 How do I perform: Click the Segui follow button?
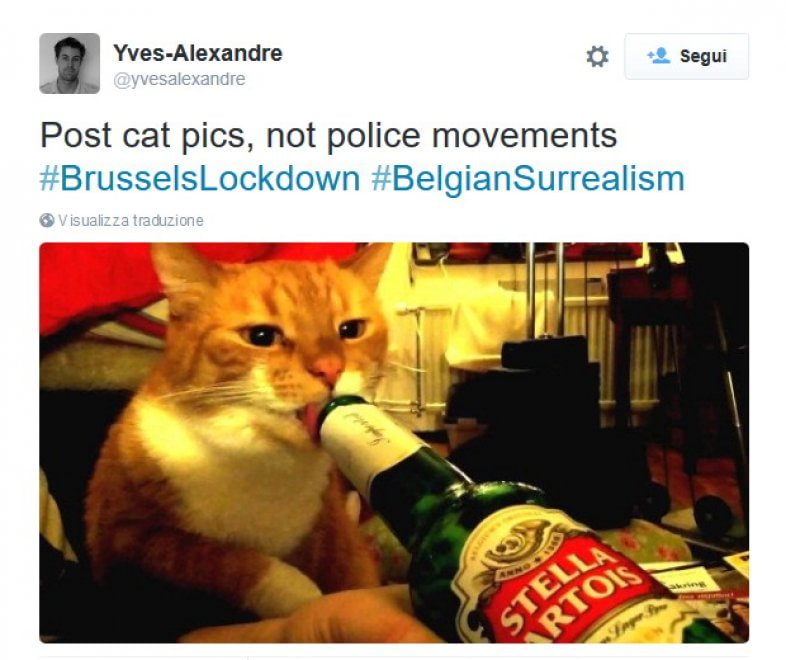pyautogui.click(x=686, y=56)
